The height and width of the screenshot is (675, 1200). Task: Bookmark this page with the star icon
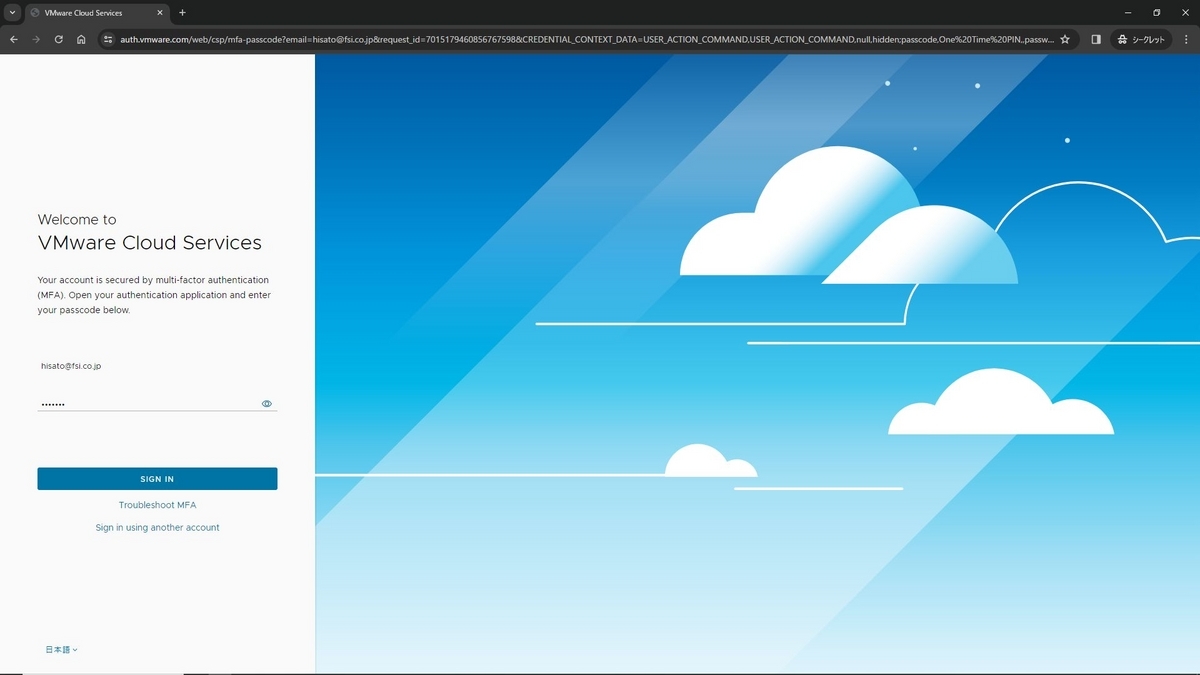(1065, 39)
